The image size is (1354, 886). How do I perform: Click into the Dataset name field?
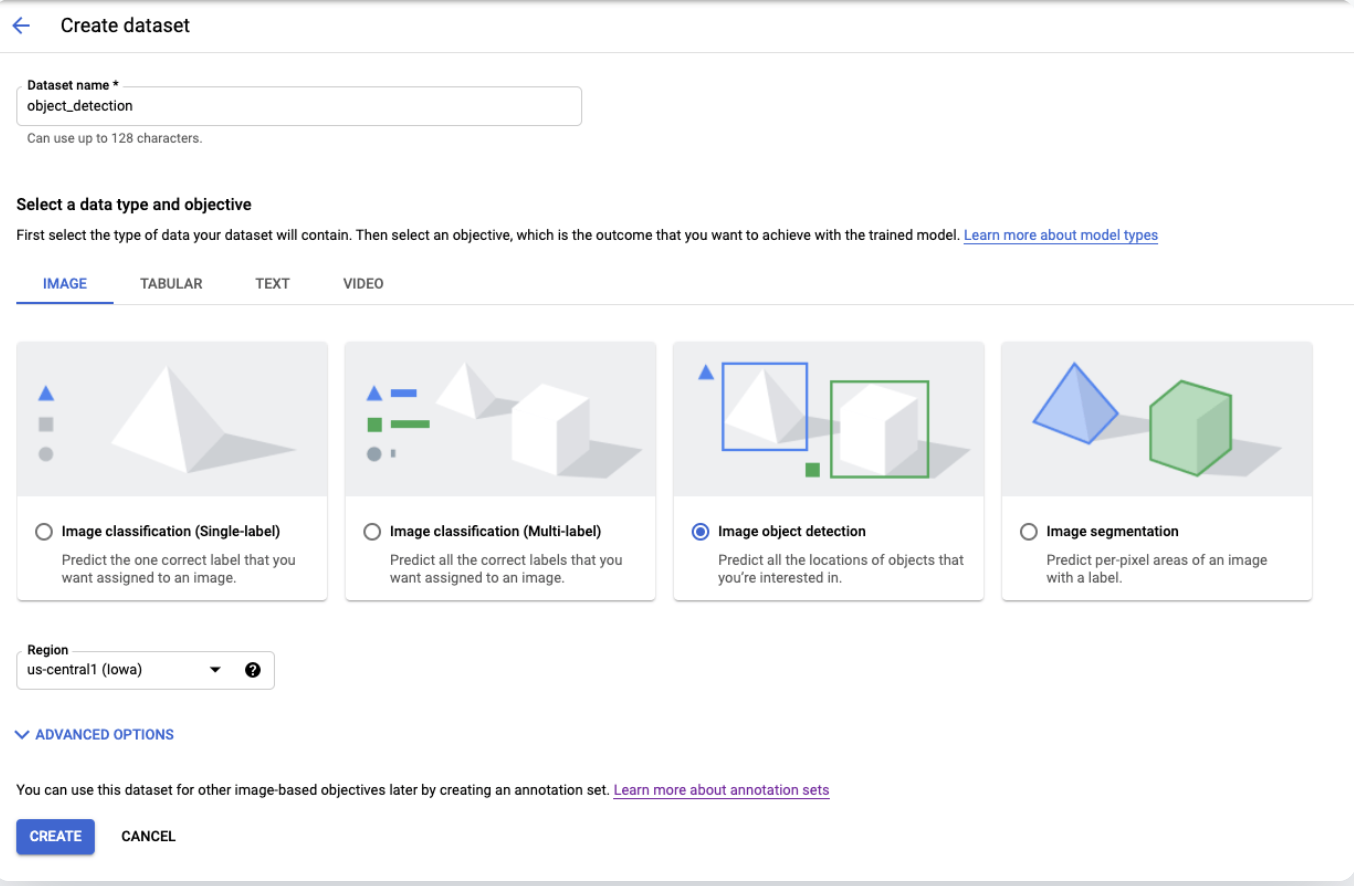(x=298, y=106)
